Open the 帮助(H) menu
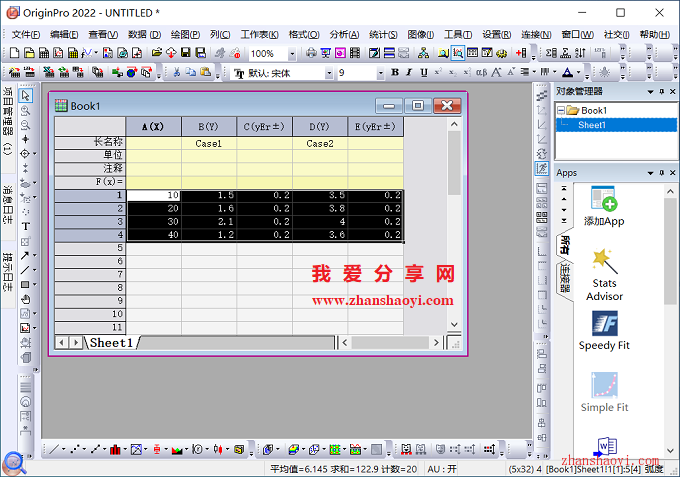The height and width of the screenshot is (477, 680). (654, 34)
